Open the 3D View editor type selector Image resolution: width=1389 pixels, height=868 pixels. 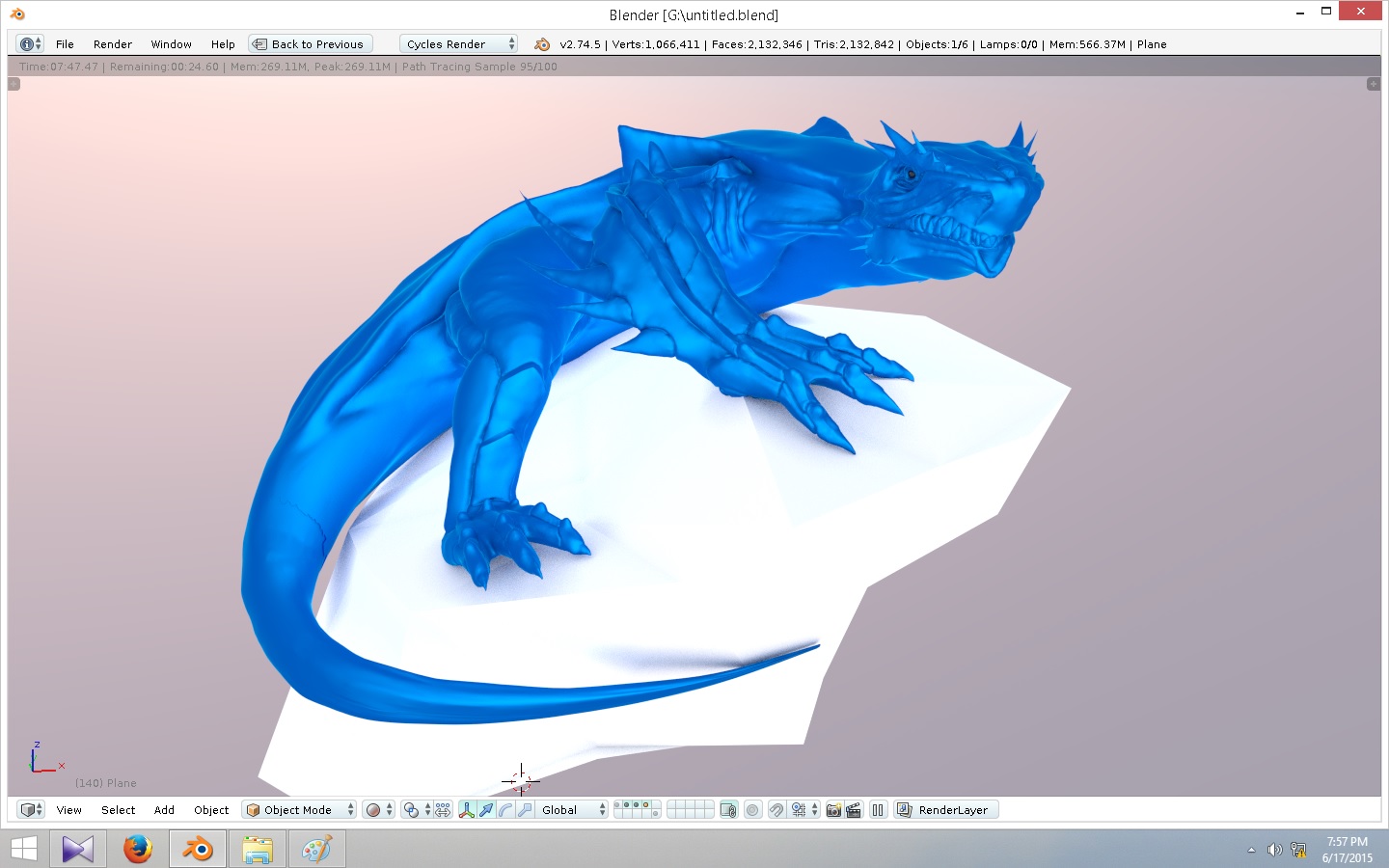click(31, 810)
